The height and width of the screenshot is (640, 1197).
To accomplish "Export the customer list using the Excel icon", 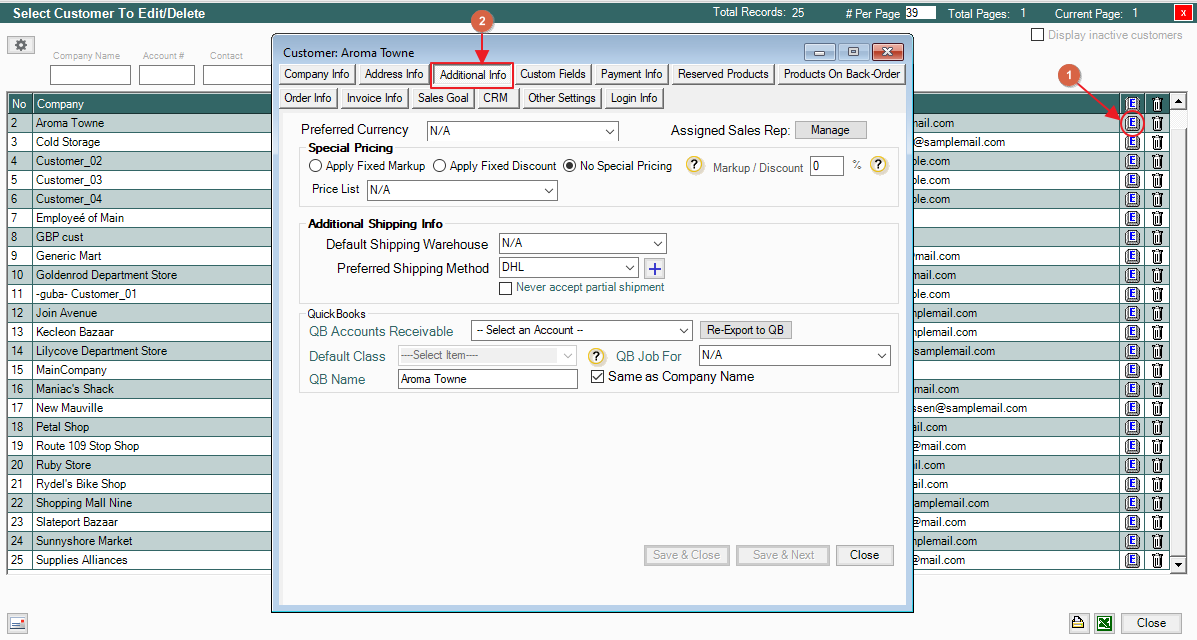I will (x=1104, y=622).
